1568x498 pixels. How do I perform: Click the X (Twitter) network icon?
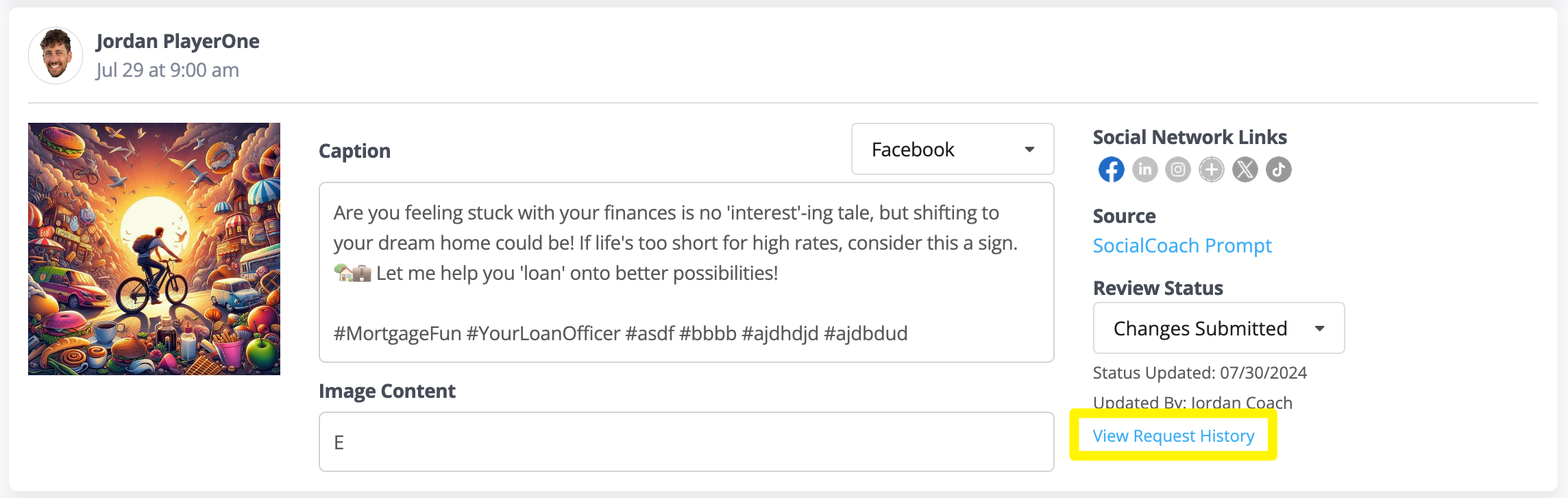(x=1245, y=169)
